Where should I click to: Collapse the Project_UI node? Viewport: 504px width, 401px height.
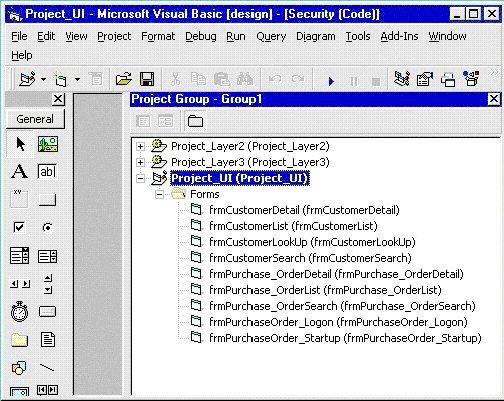pyautogui.click(x=140, y=178)
